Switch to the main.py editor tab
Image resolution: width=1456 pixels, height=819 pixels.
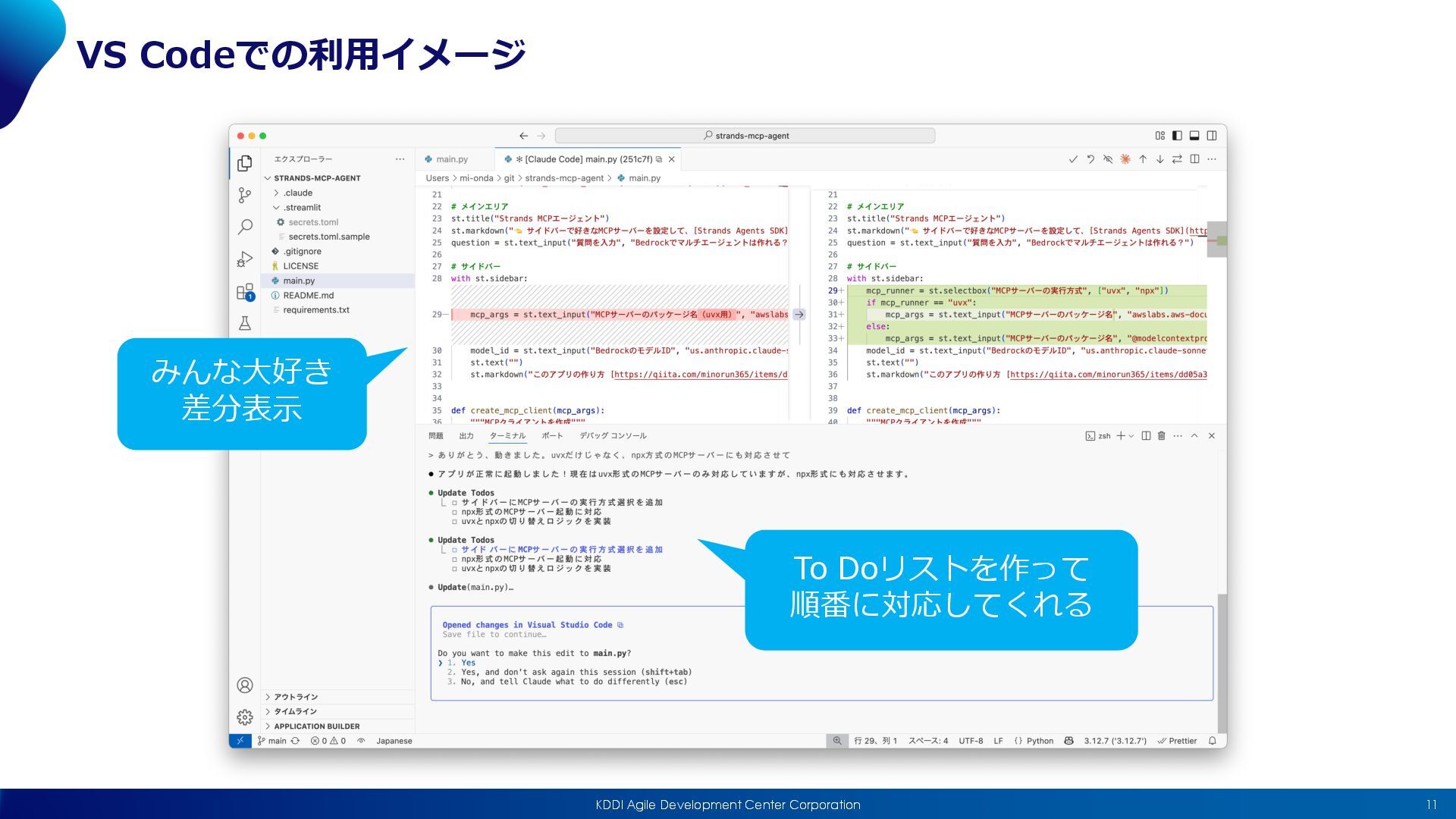(x=452, y=159)
